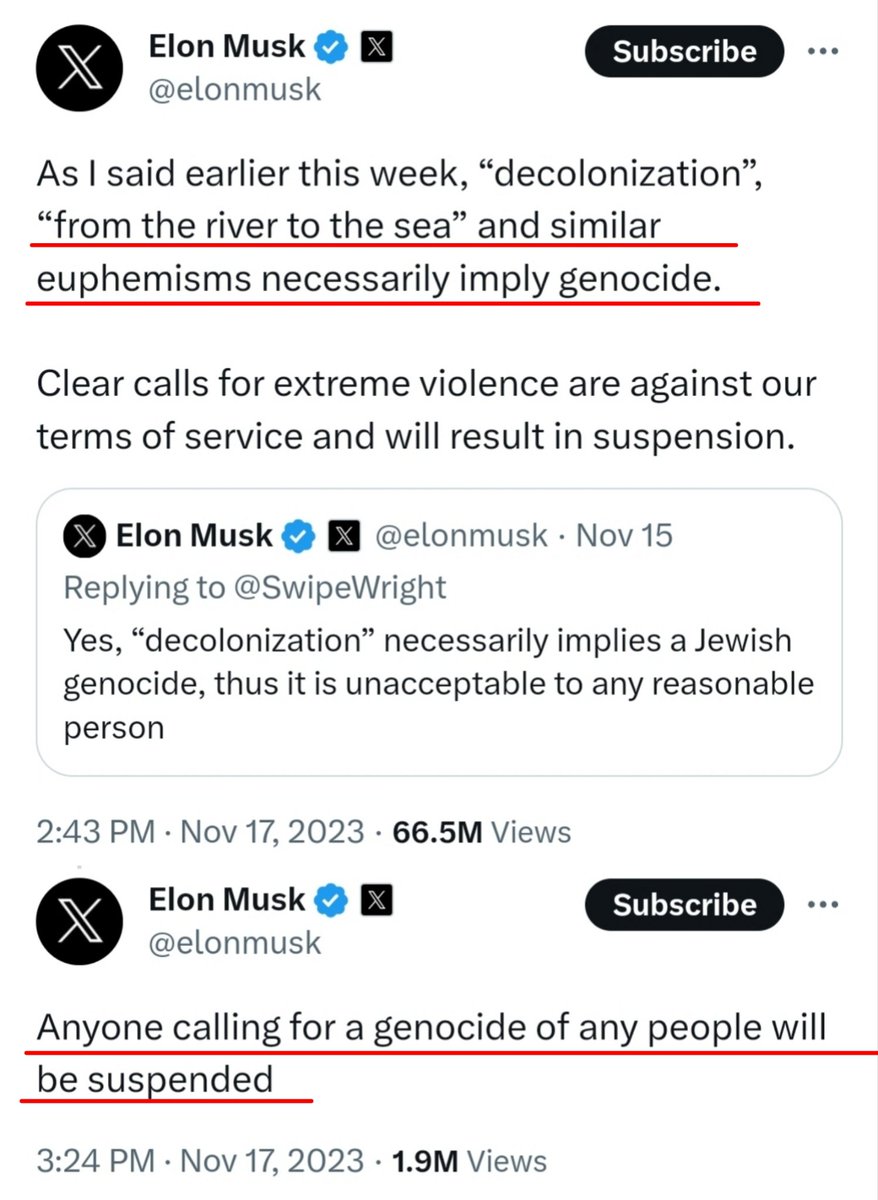This screenshot has width=878, height=1200.
Task: Click the X affiliation badge in quoted tweet
Action: 343,536
